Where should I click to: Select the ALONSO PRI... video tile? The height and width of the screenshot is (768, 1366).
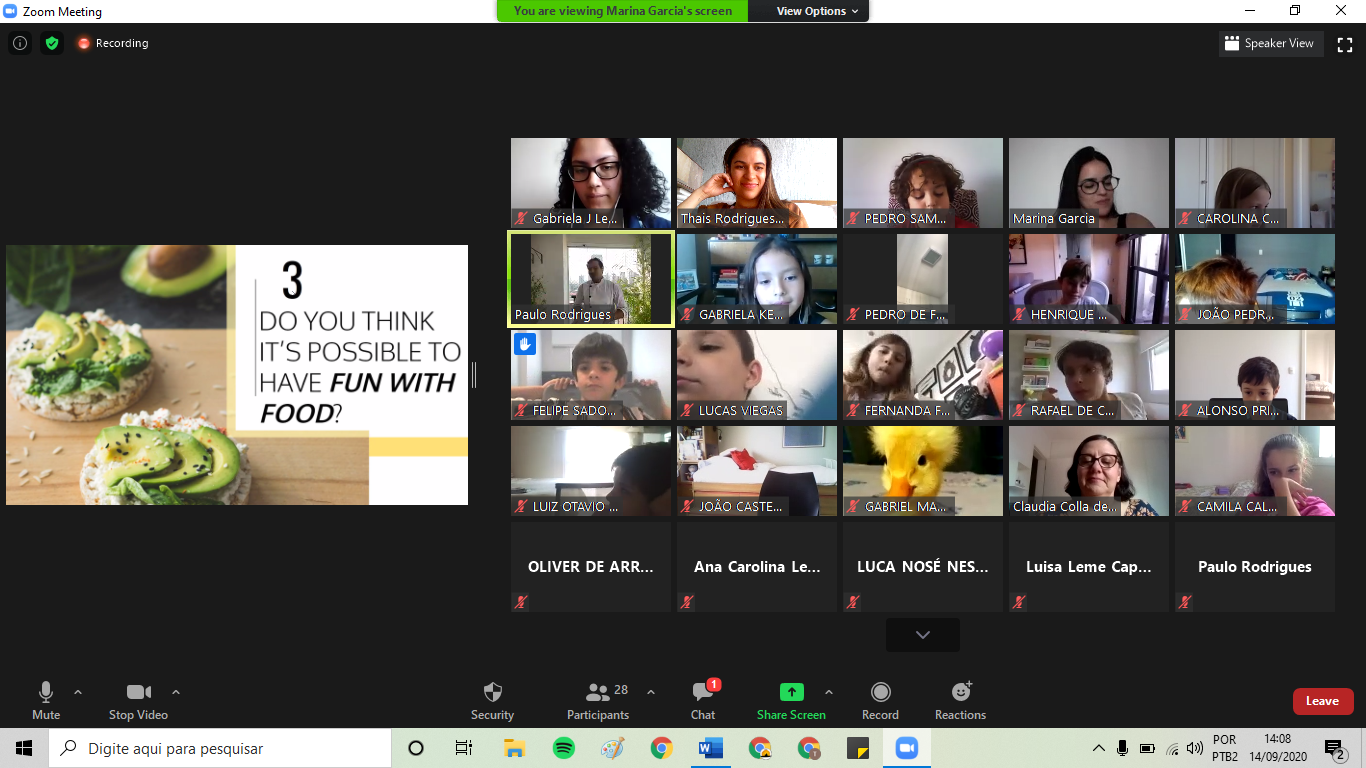click(1255, 375)
